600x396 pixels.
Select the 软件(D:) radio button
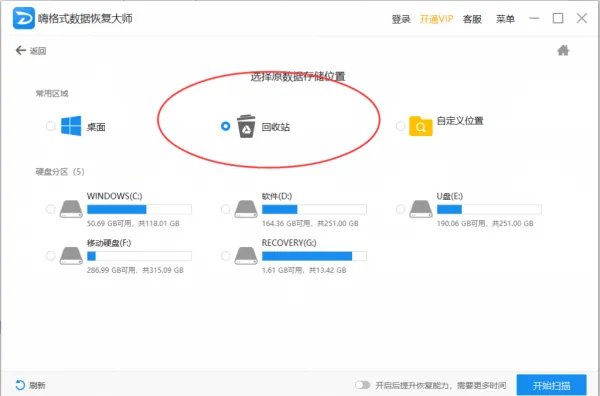click(225, 209)
